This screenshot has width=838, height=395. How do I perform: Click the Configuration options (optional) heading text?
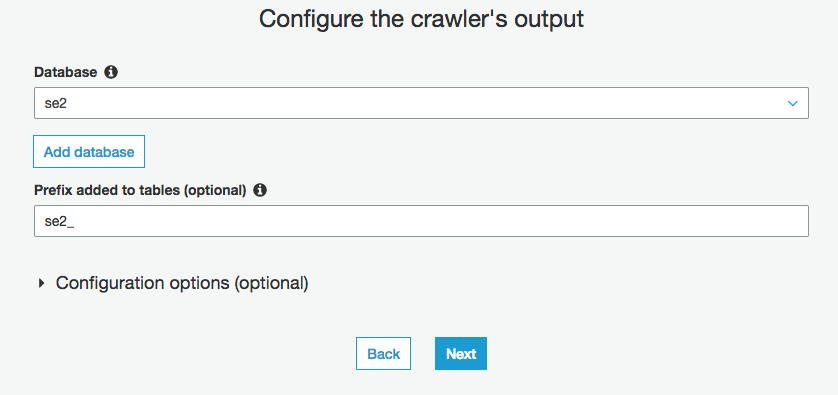click(182, 283)
